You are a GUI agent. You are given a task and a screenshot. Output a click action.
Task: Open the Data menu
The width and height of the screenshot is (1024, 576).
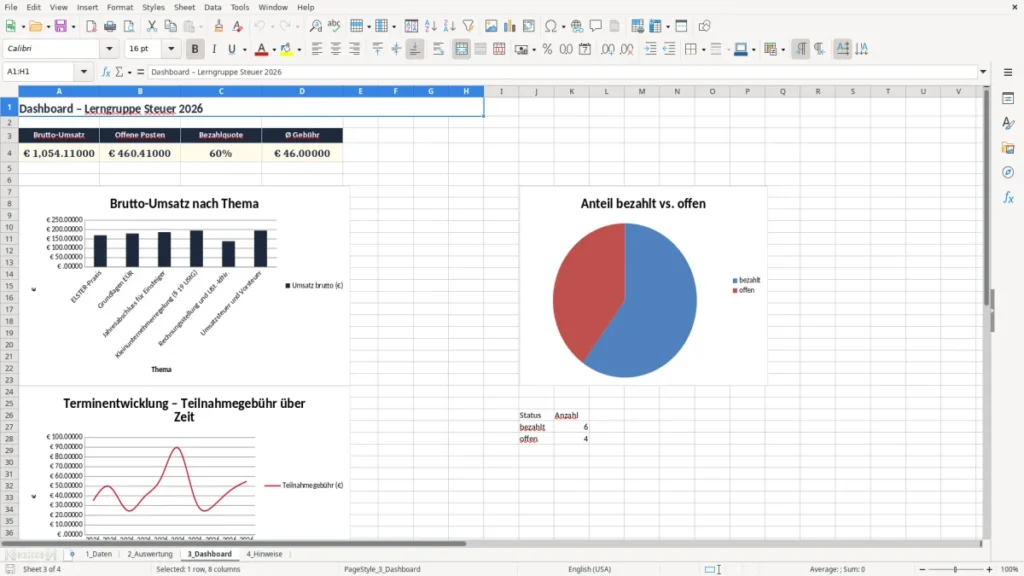tap(212, 7)
